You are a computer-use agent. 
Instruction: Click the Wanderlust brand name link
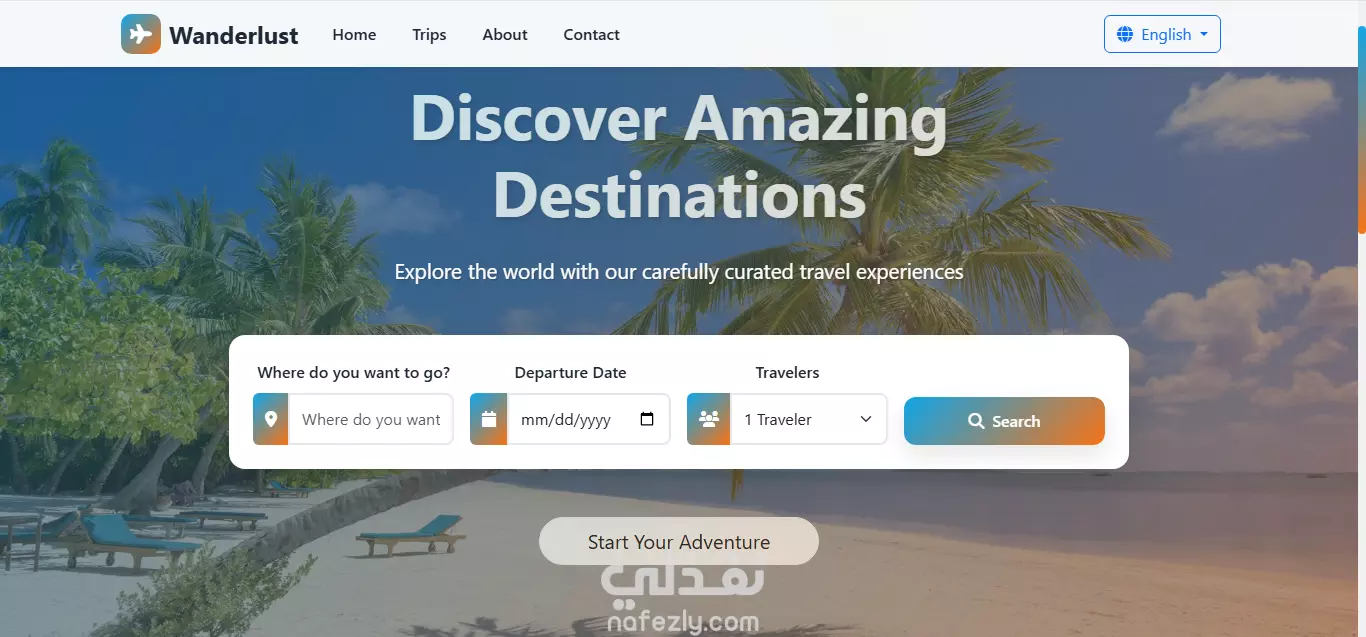tap(234, 35)
